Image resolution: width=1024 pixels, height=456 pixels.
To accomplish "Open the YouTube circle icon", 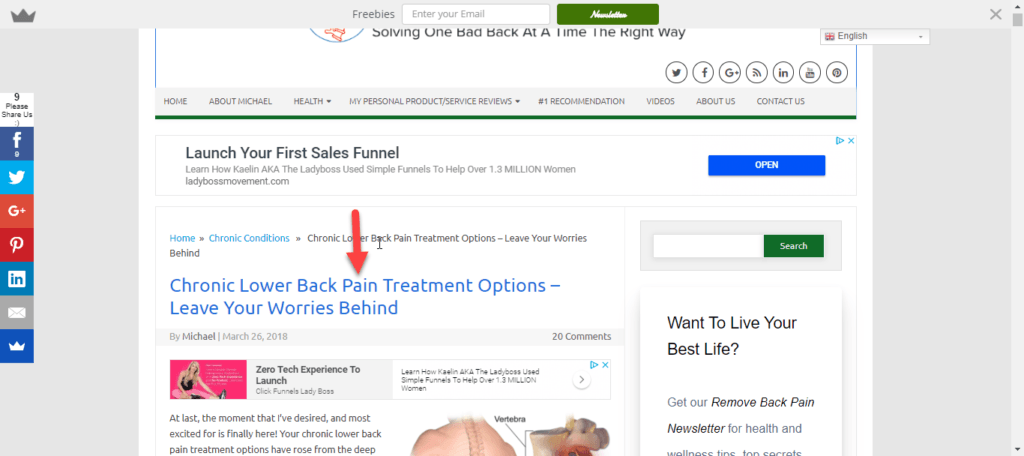I will click(810, 73).
